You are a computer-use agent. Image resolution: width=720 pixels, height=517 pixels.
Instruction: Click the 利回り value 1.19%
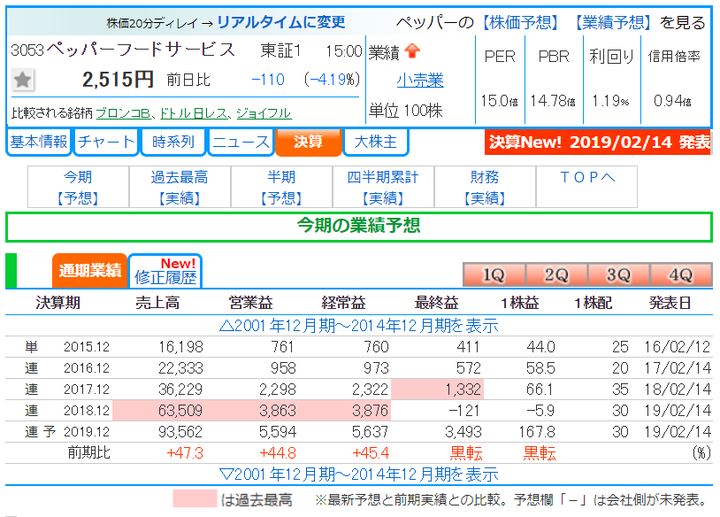coord(610,101)
